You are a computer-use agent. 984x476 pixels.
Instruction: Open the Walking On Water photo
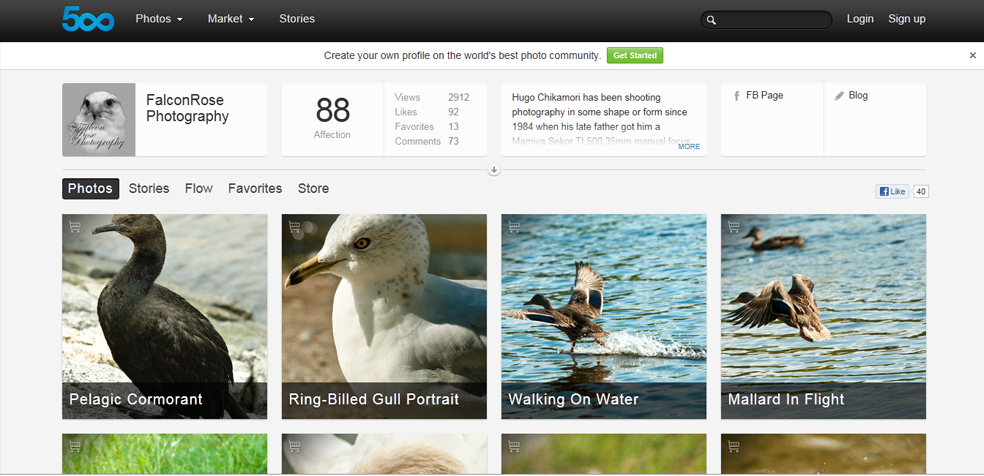(604, 317)
